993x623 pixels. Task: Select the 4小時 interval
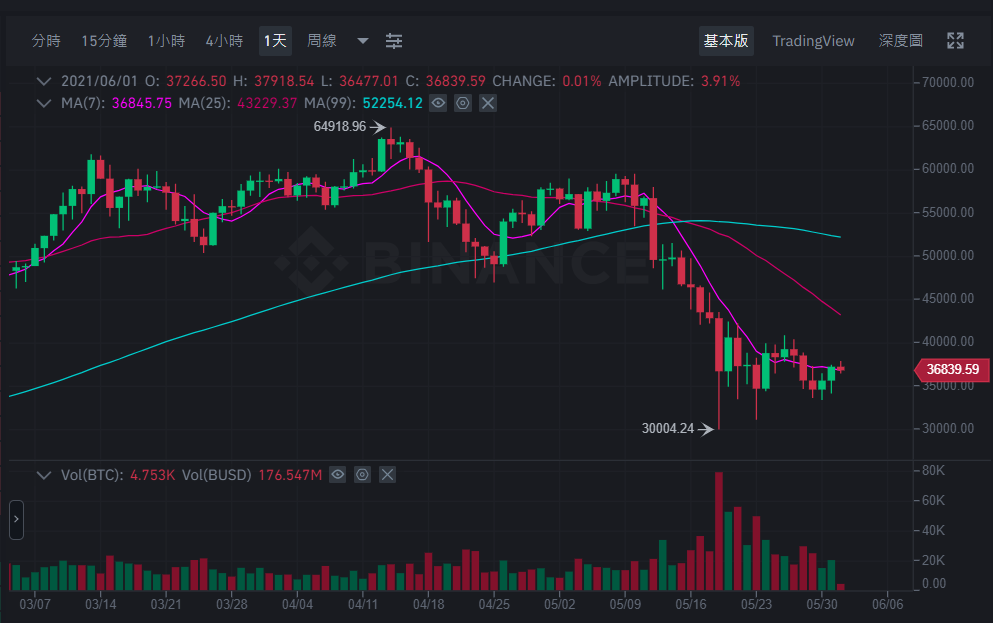224,41
